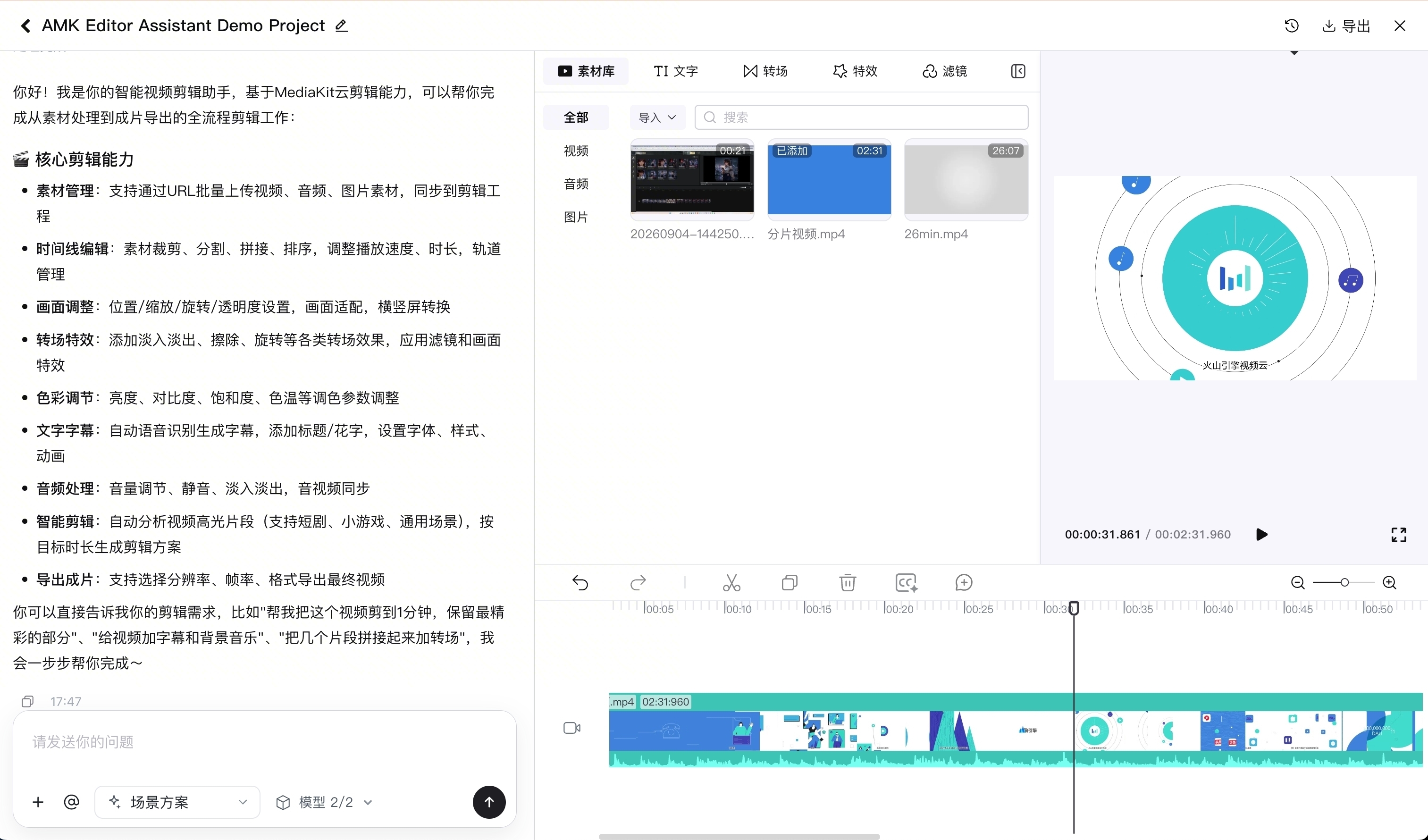1428x840 pixels.
Task: Copy chat message with the copy icon
Action: point(27,701)
